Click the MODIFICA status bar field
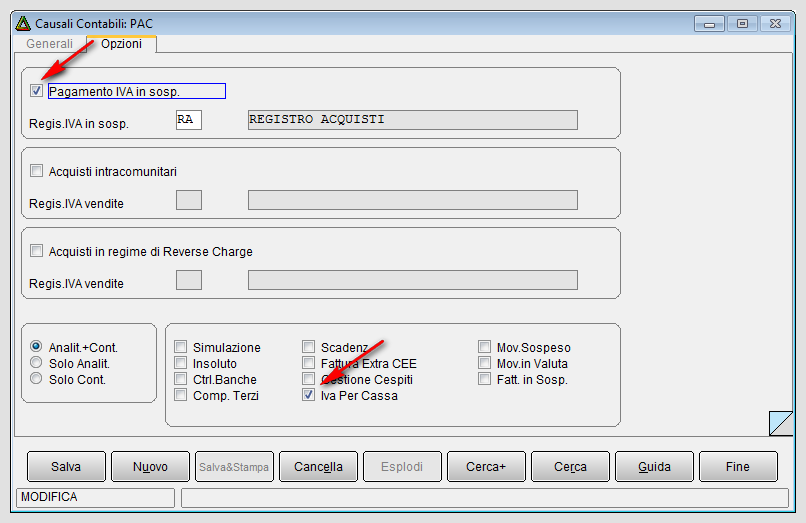This screenshot has height=523, width=806. (96, 497)
